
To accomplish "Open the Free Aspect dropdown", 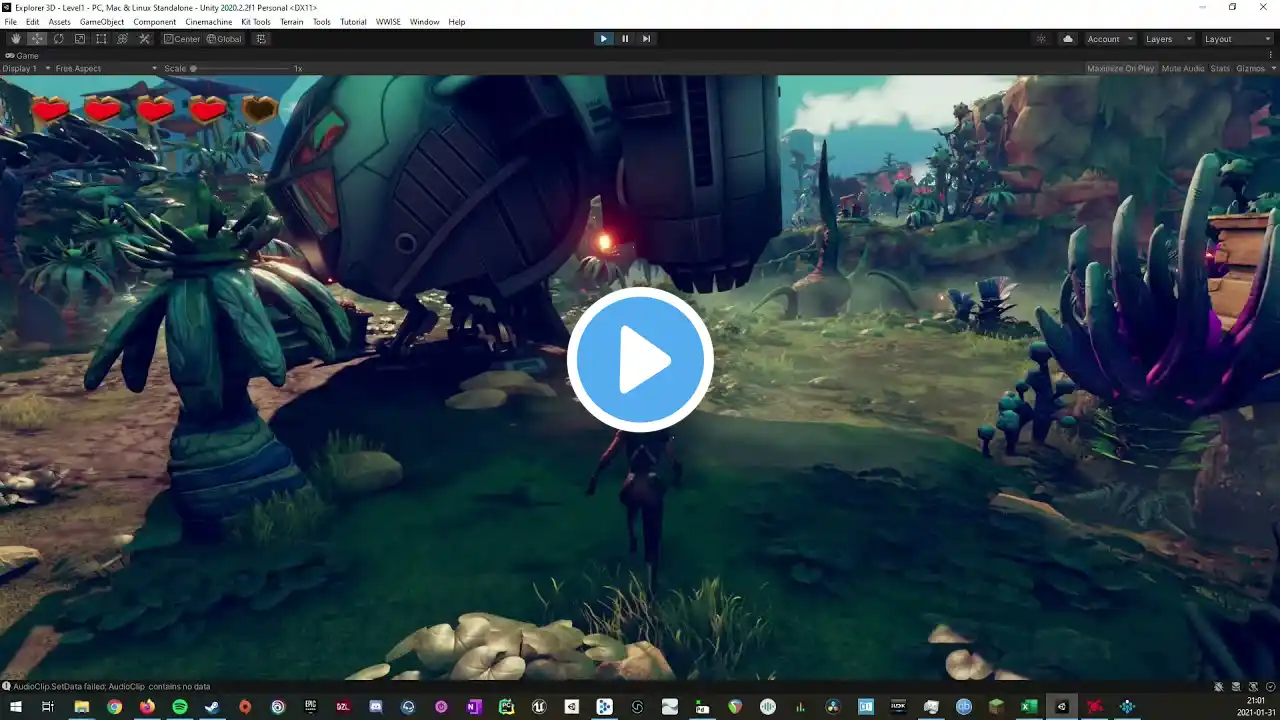I will coord(105,68).
